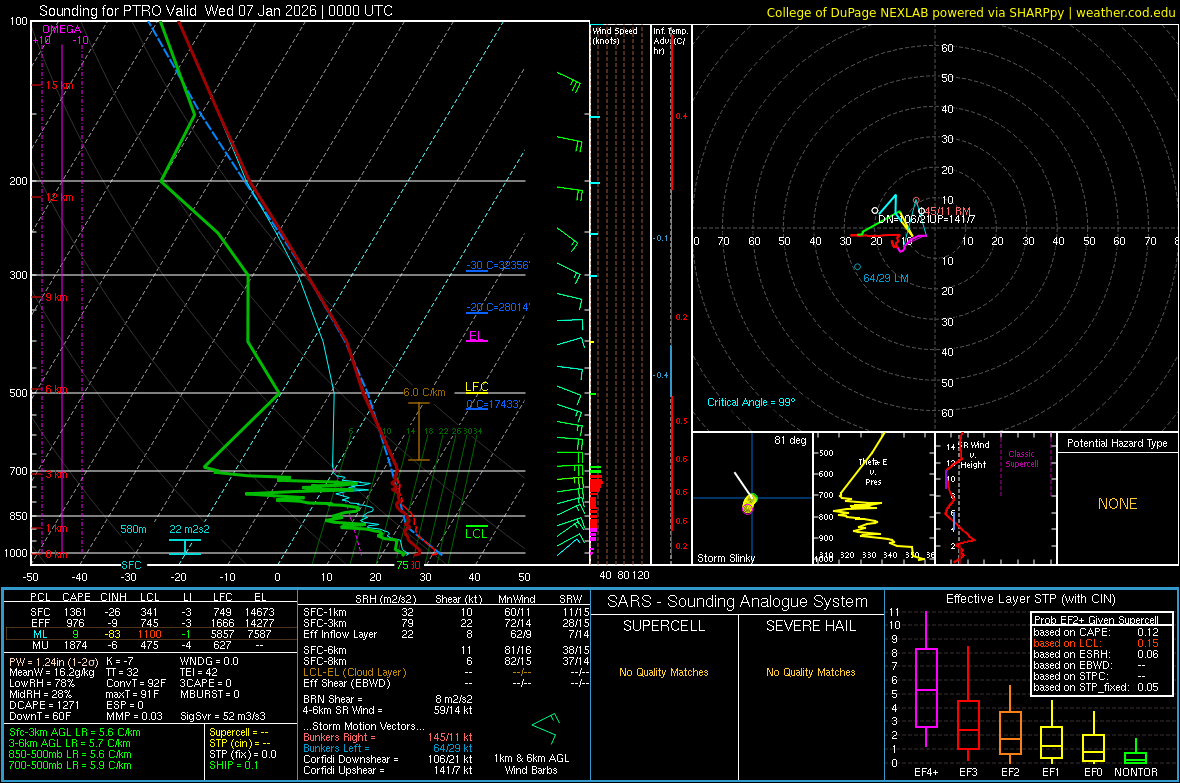
Task: Click the Prob EF2+ Given Supercell header
Action: click(1096, 620)
